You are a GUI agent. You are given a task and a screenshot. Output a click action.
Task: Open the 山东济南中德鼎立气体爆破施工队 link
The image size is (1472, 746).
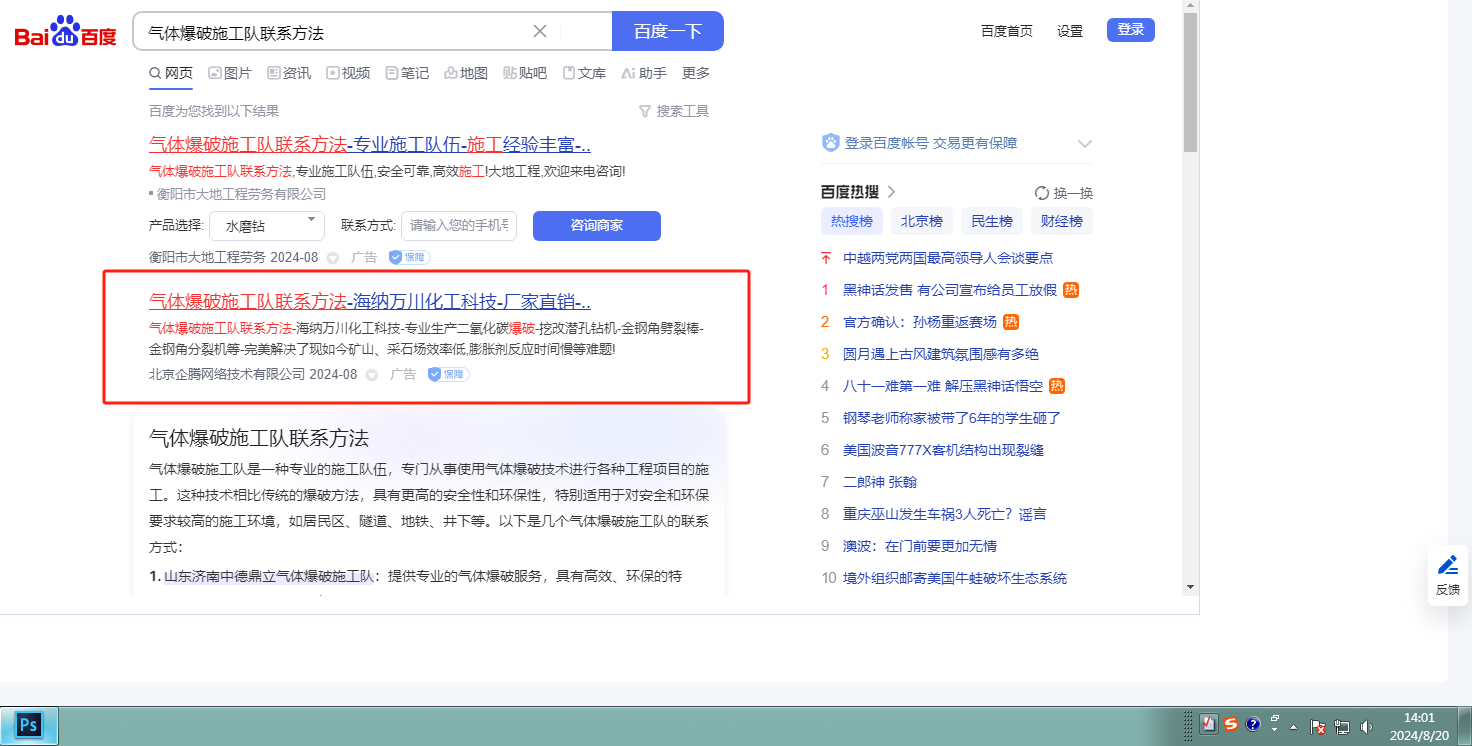(x=268, y=576)
